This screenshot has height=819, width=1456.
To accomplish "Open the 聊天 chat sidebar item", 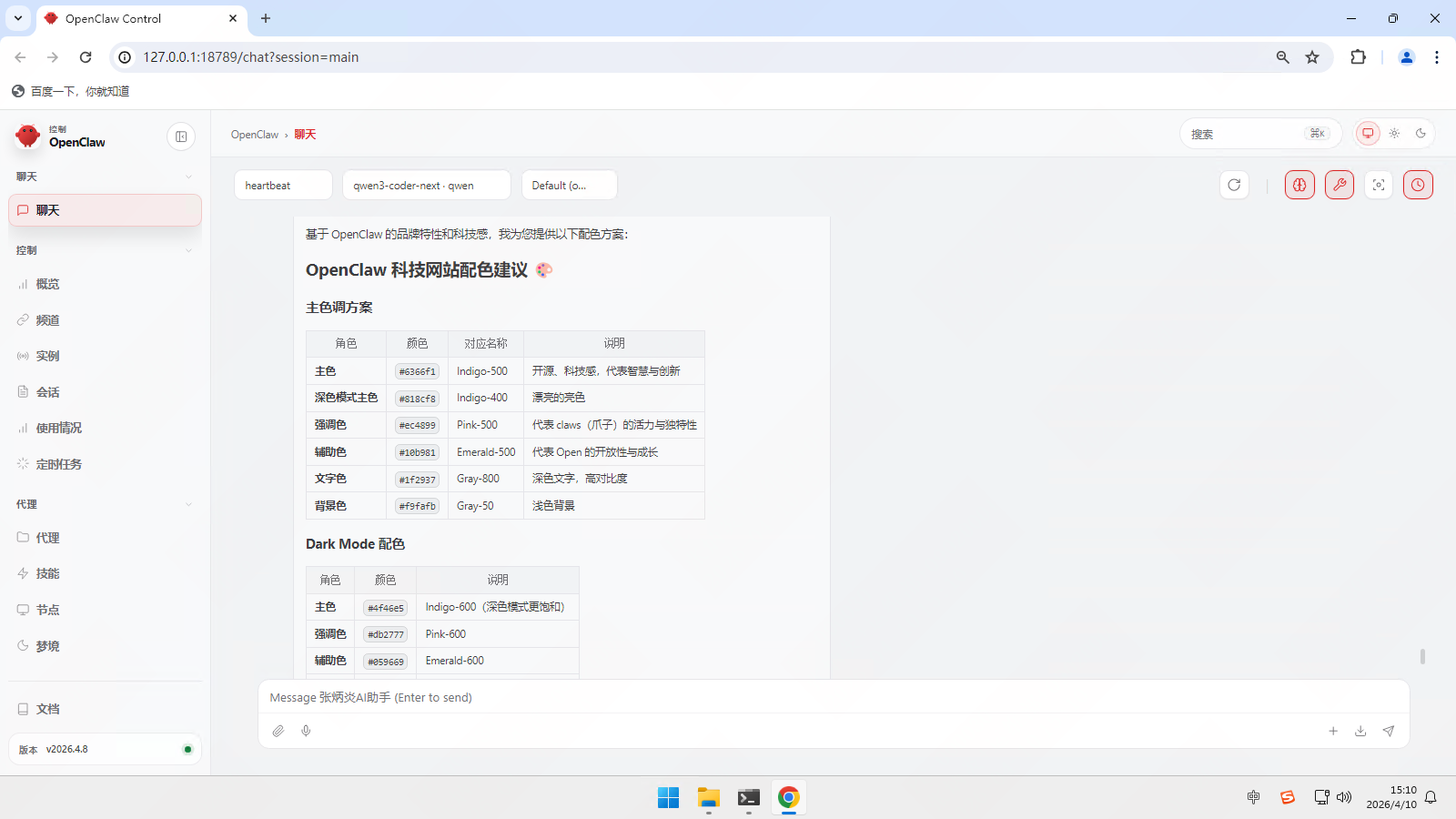I will click(x=105, y=210).
